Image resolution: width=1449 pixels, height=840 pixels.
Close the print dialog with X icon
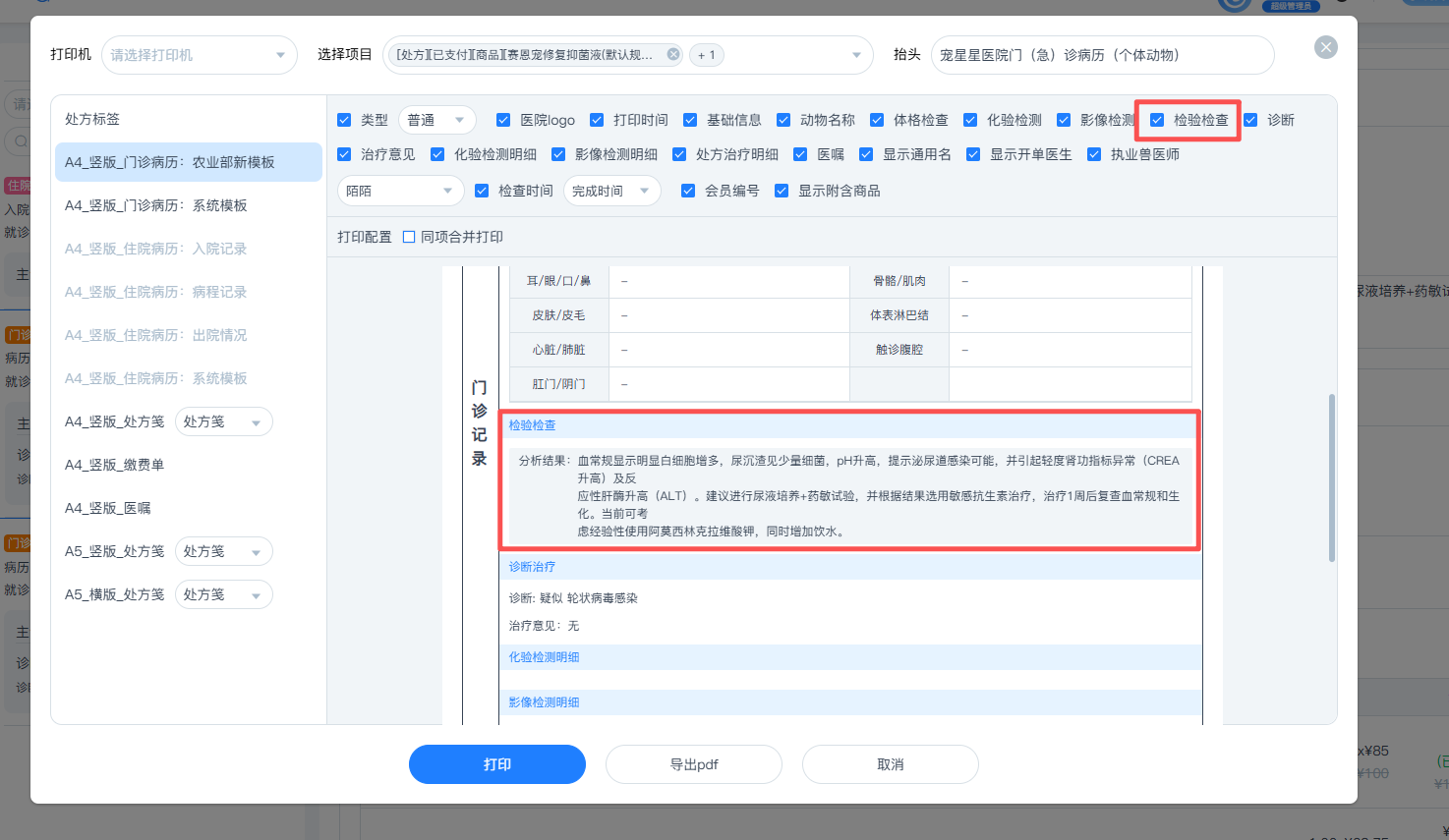[x=1326, y=47]
